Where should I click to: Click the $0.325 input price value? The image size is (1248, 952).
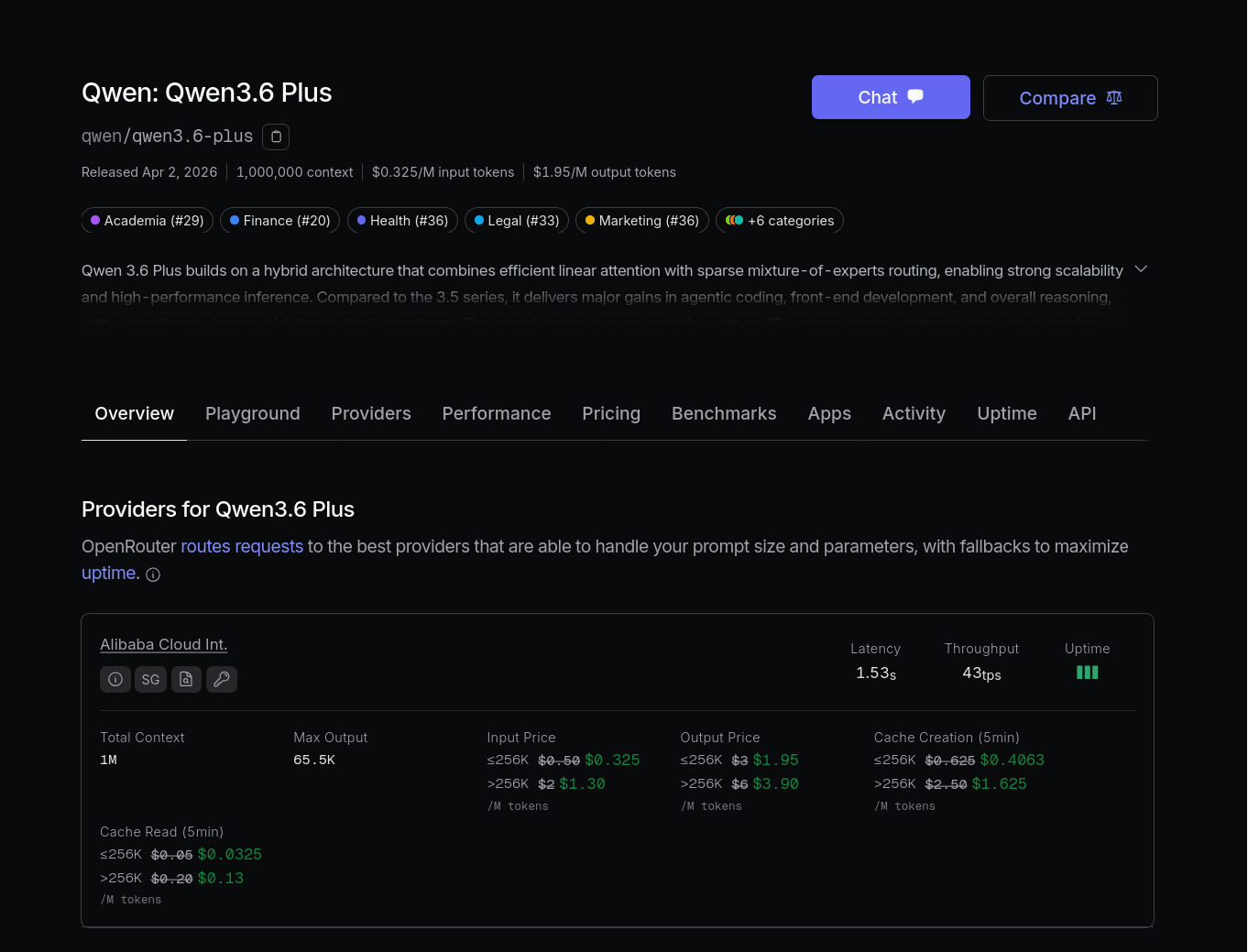coord(612,760)
